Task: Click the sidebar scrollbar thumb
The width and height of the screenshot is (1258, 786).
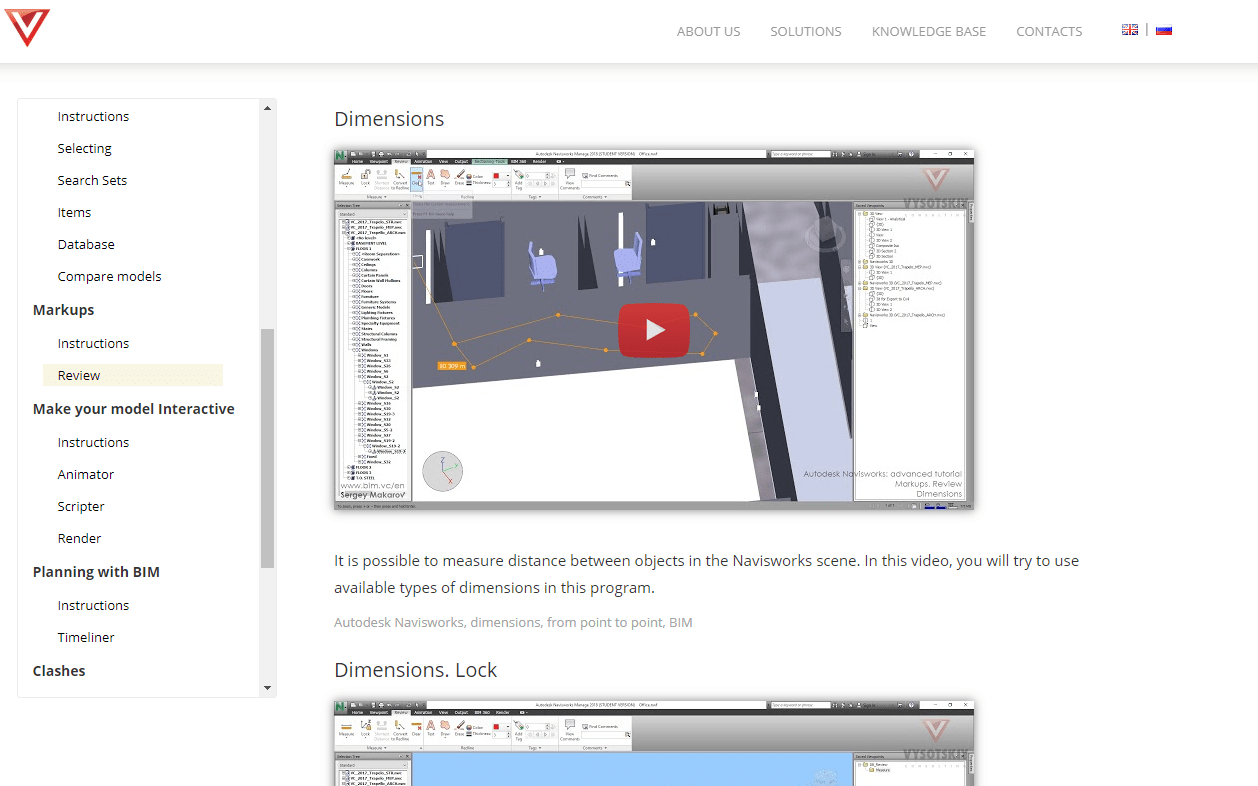Action: pos(267,448)
